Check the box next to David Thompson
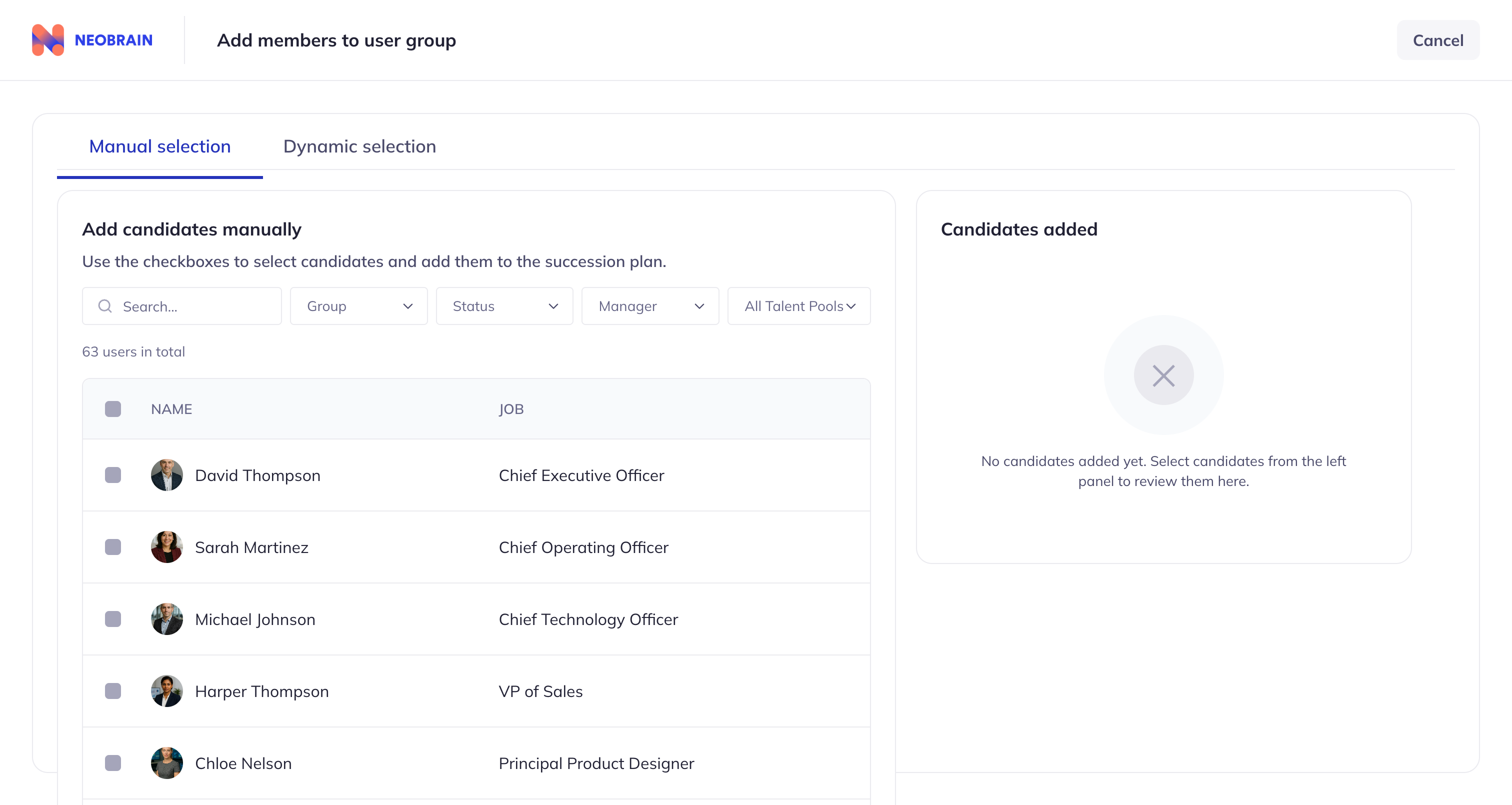The width and height of the screenshot is (1512, 805). [112, 475]
